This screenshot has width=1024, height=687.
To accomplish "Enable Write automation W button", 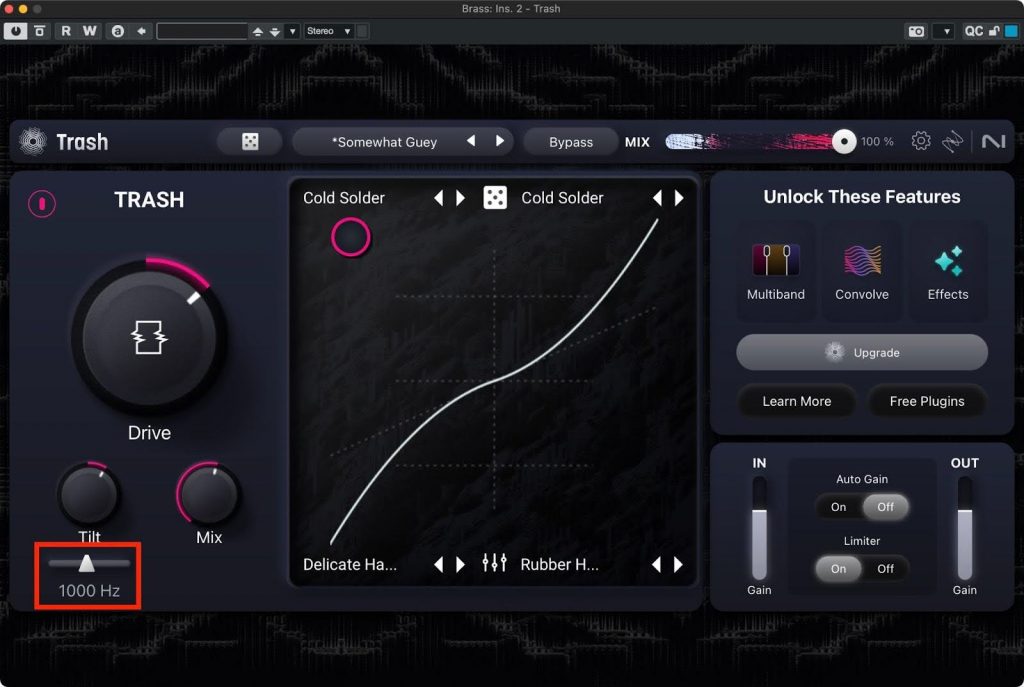I will coord(89,31).
